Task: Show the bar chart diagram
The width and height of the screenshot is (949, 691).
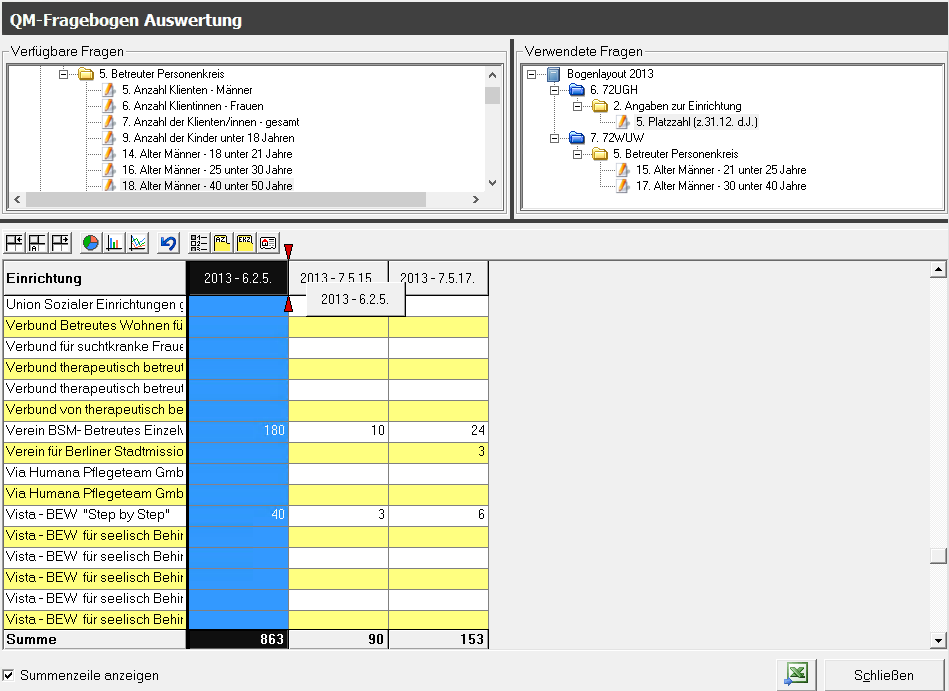Action: click(114, 243)
